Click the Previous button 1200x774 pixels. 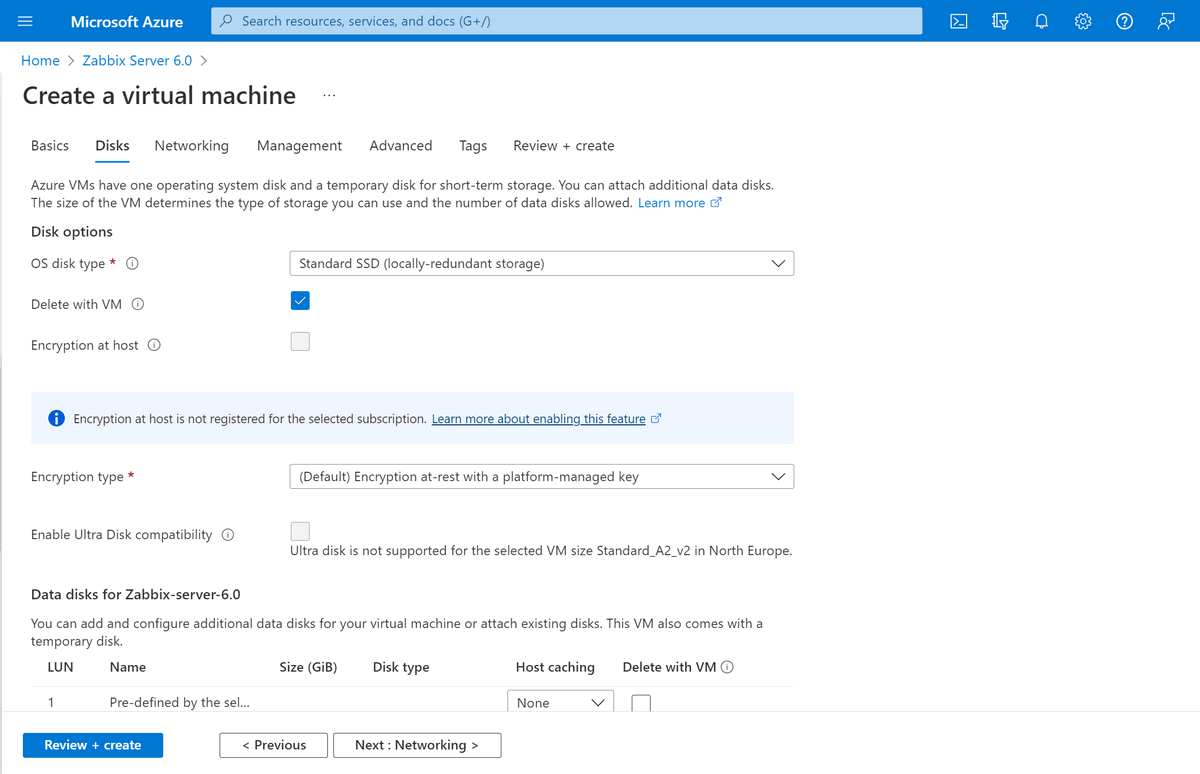pyautogui.click(x=274, y=745)
